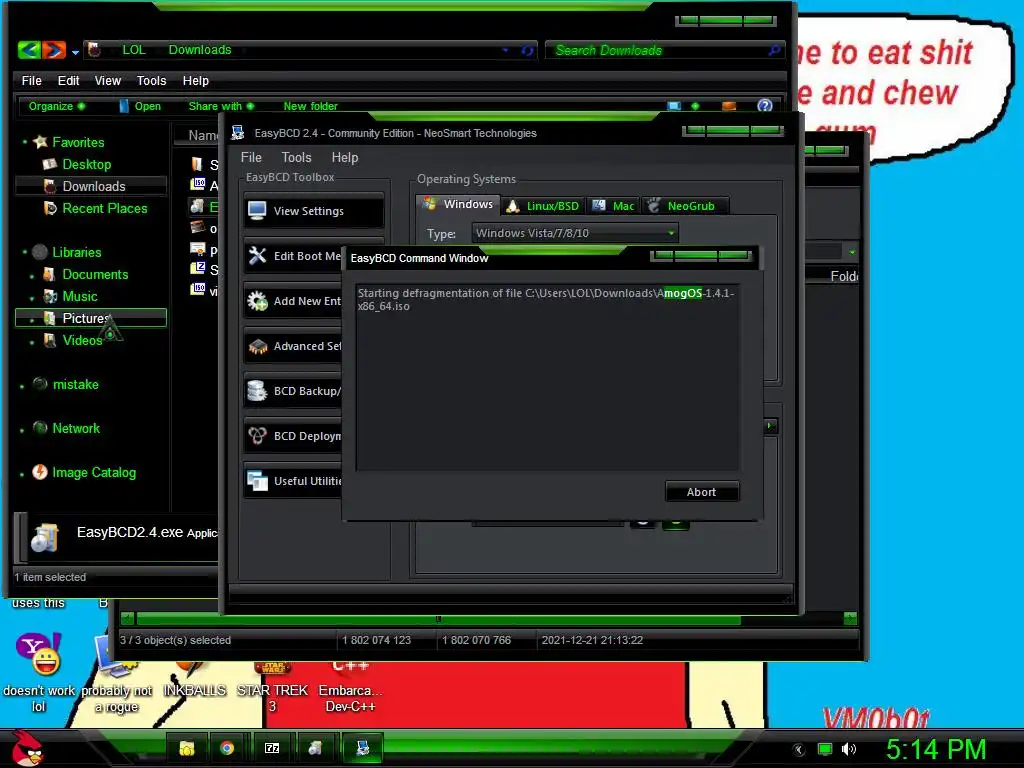Open View menu in Downloads Explorer window
Viewport: 1024px width, 768px height.
[x=108, y=80]
